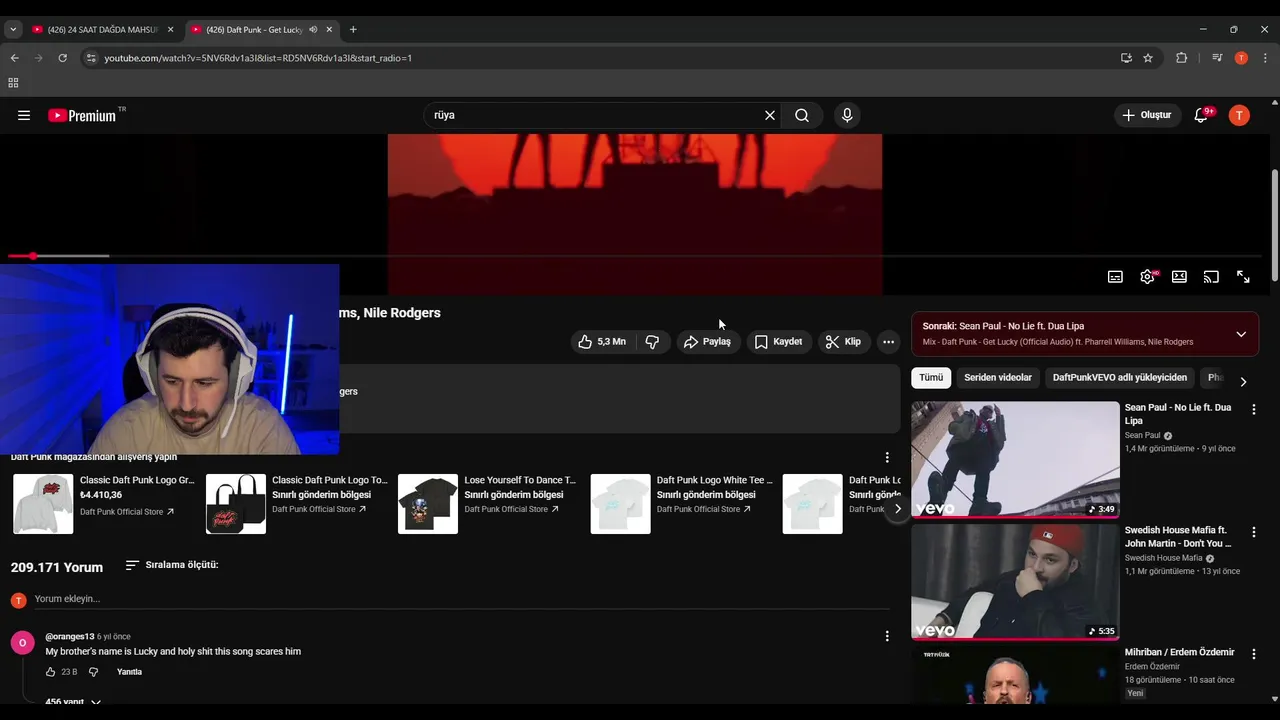Image resolution: width=1280 pixels, height=720 pixels.
Task: Share the video with Paylaş
Action: point(707,342)
